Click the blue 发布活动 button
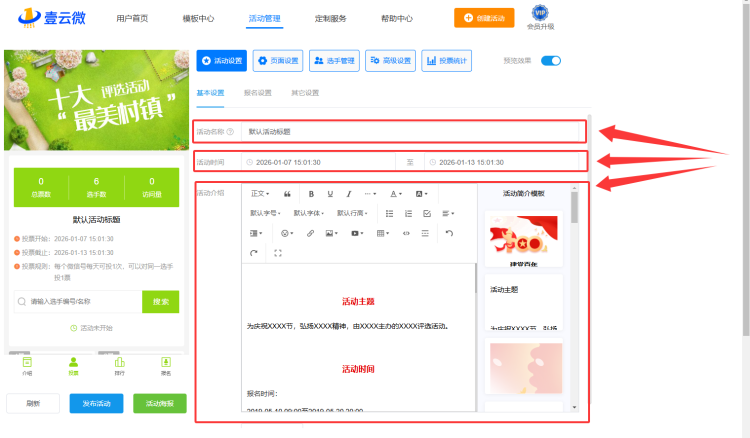The image size is (750, 438). [x=97, y=404]
